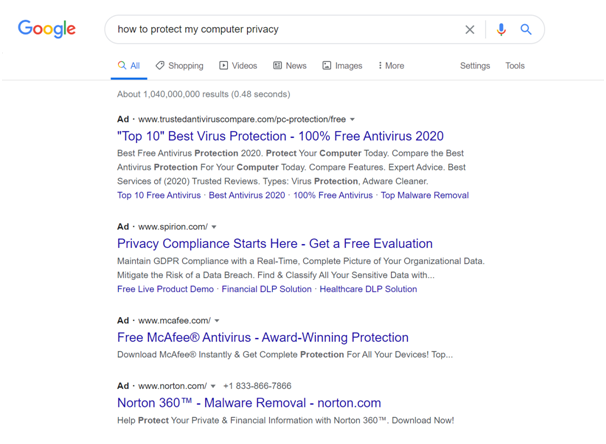
Task: Open the Tools menu
Action: (x=515, y=66)
